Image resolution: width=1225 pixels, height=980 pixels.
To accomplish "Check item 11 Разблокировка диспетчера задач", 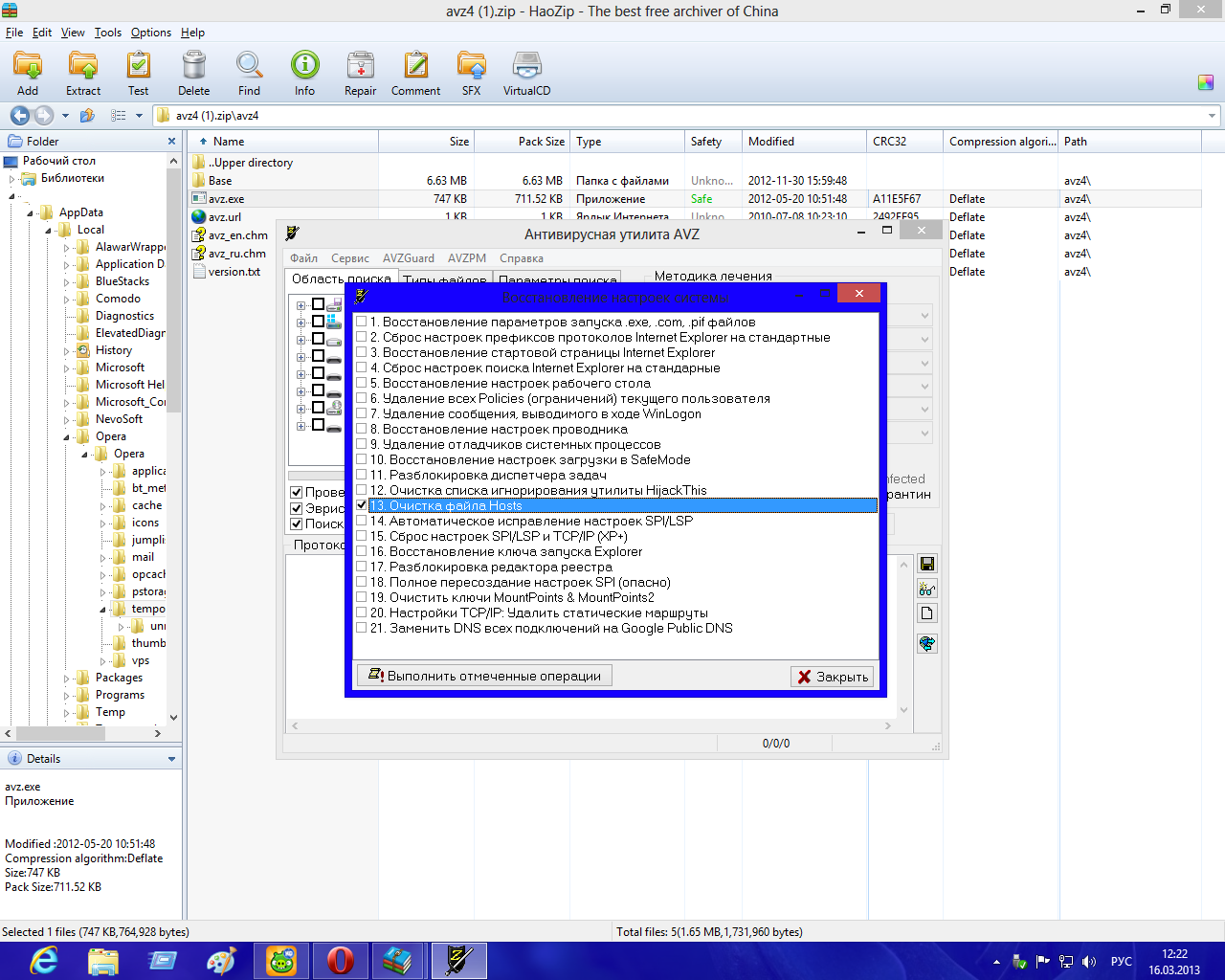I will pyautogui.click(x=362, y=475).
